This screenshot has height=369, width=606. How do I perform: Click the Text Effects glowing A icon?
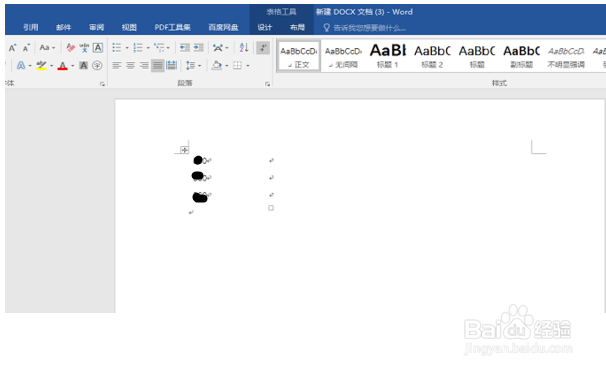click(20, 65)
